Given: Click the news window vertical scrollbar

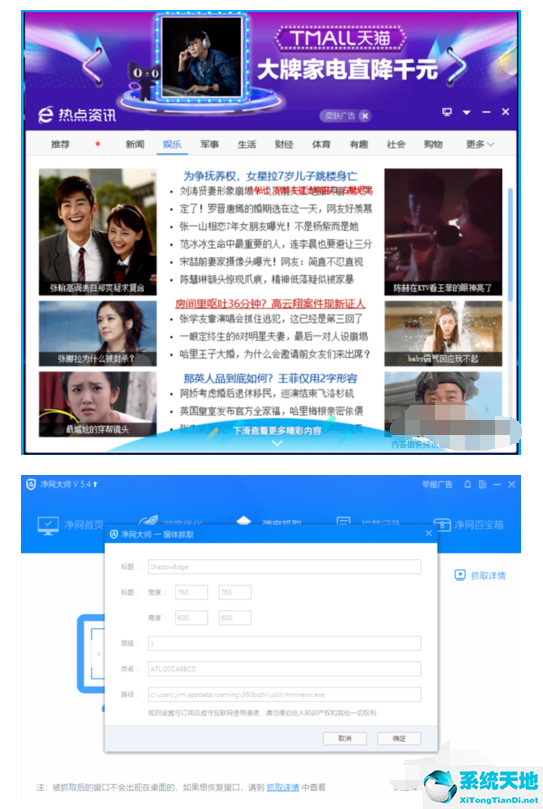Looking at the screenshot, I should (510, 244).
